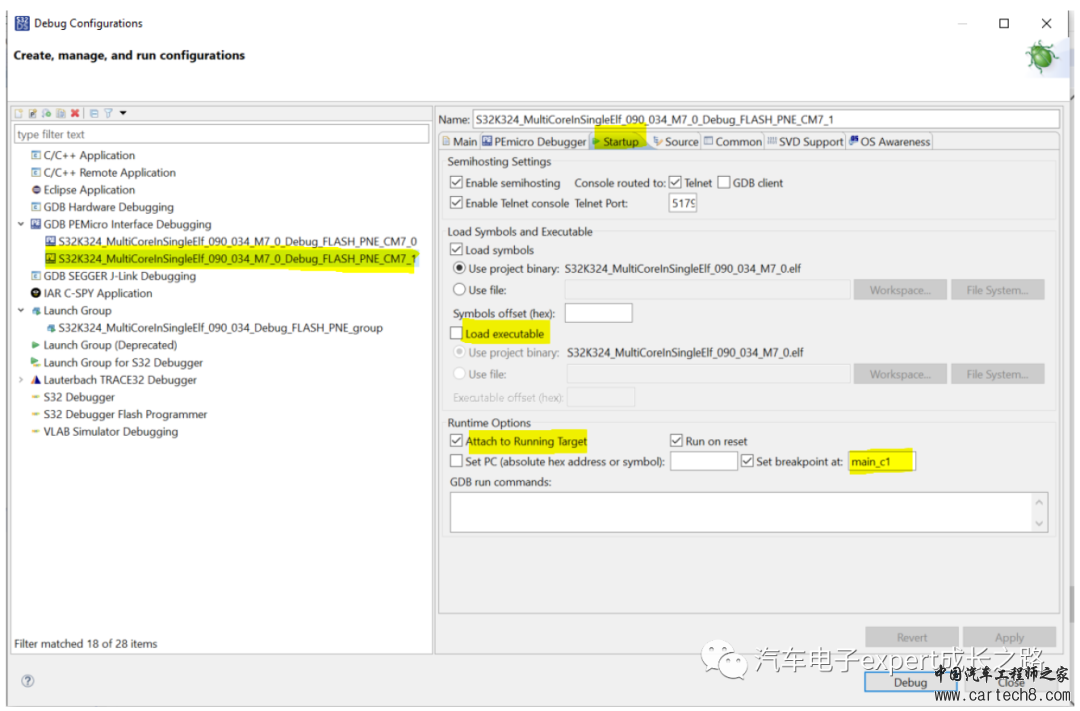Click the Revert button

(912, 637)
